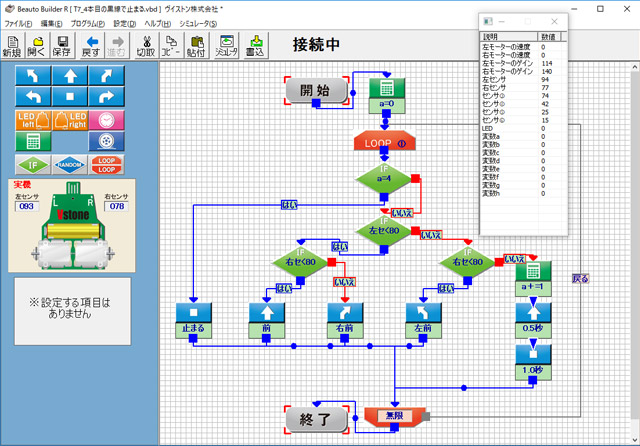Screen dimensions: 640x446
Task: Click the 左センサ value field
Action: point(28,207)
